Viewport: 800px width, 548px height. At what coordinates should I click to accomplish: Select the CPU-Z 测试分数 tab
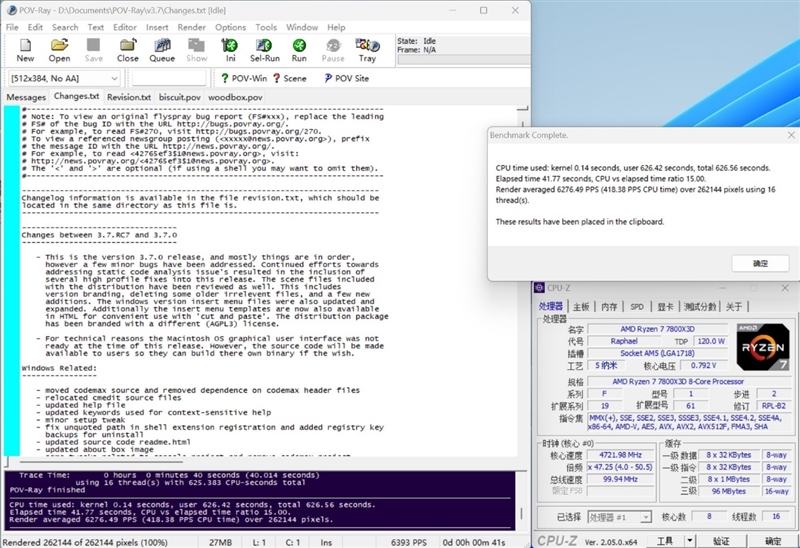tap(700, 306)
